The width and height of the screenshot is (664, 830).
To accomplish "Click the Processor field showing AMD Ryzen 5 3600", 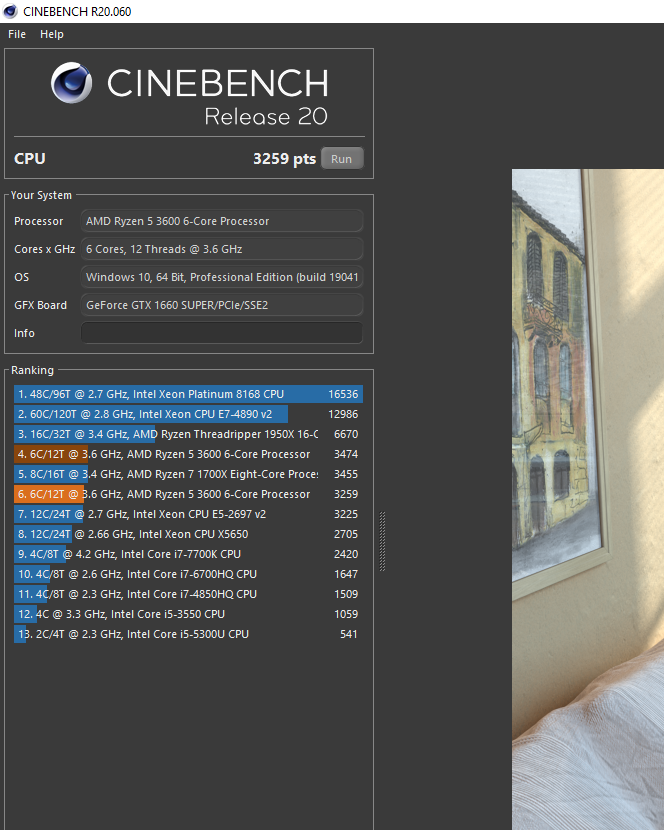I will [221, 221].
